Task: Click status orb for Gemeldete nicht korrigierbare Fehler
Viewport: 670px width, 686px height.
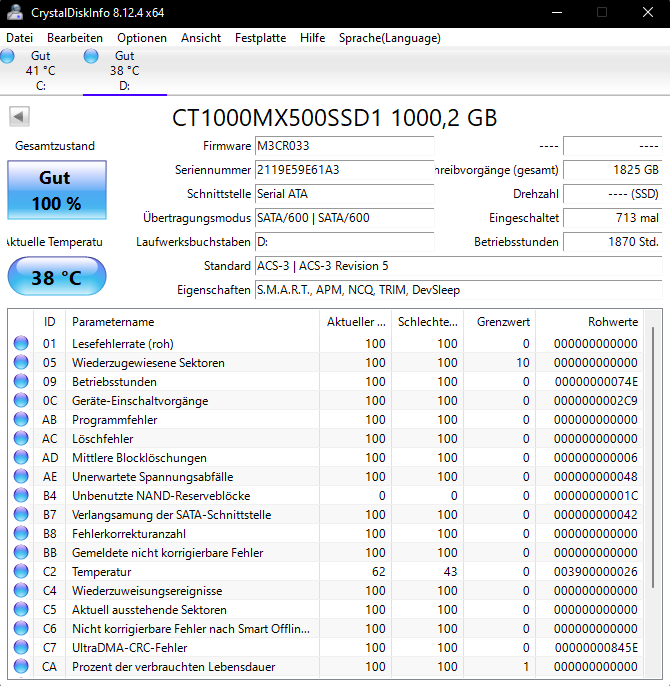Action: tap(21, 553)
